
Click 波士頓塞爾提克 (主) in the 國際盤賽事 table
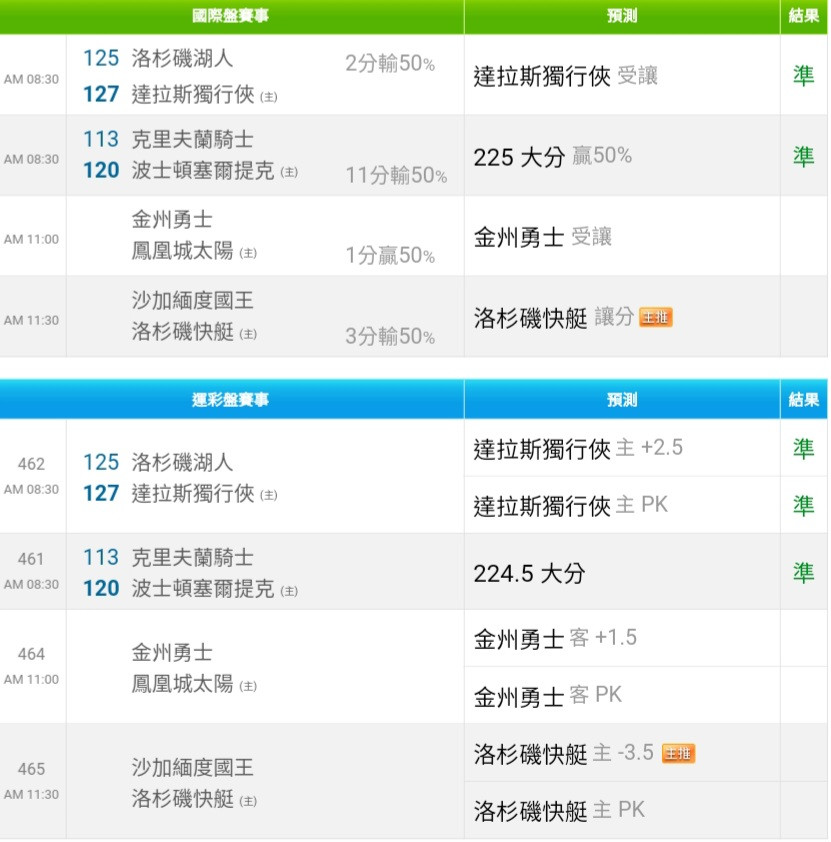(215, 170)
